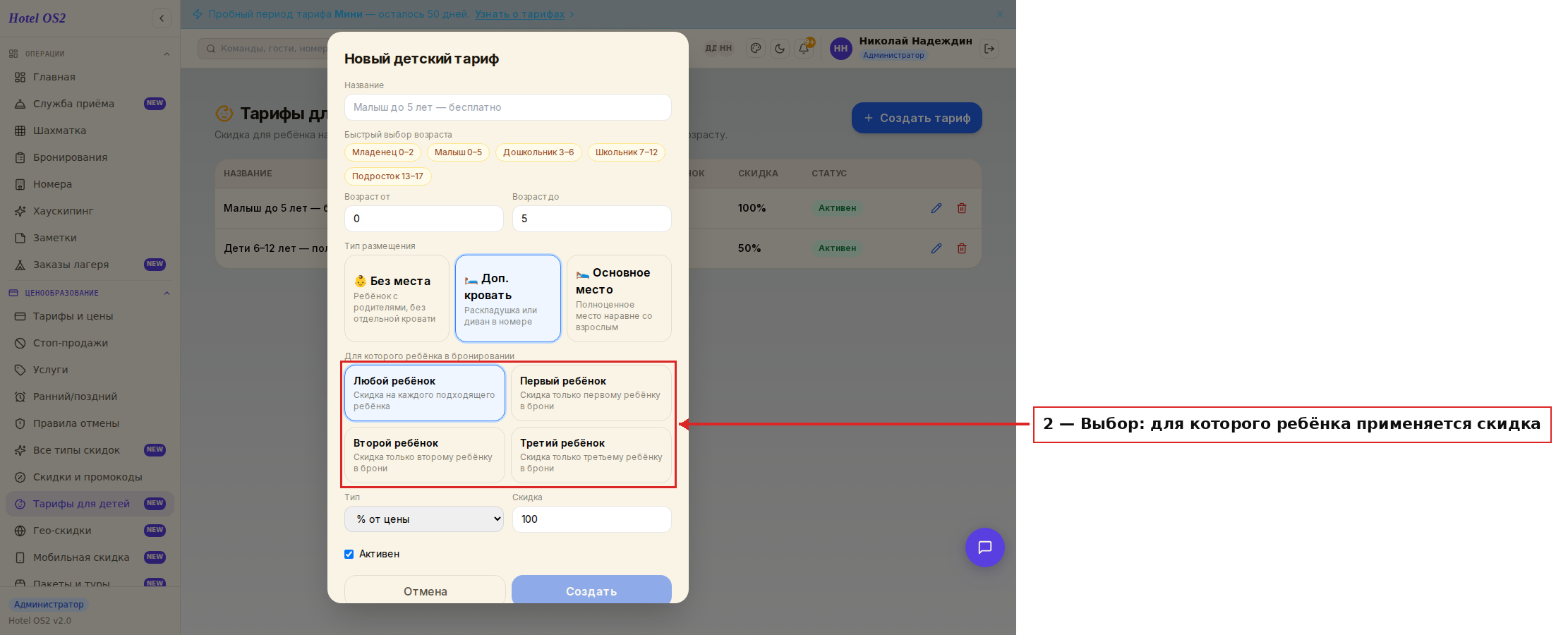1568x635 pixels.
Task: Pick the Школьник 7–12 age preset
Action: tap(627, 152)
